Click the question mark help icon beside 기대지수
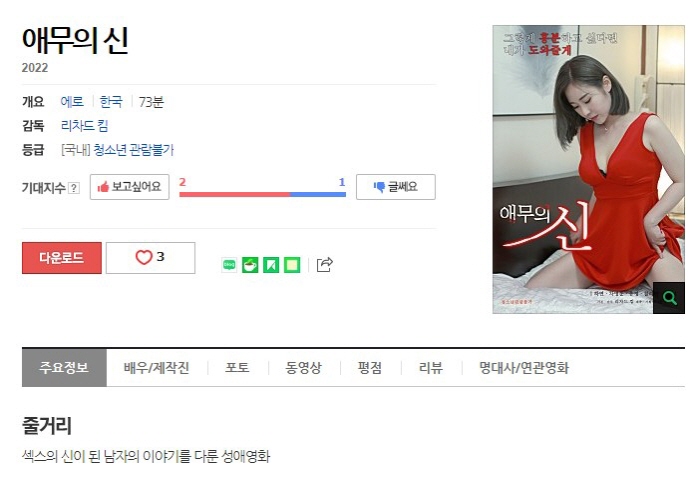 tap(74, 188)
